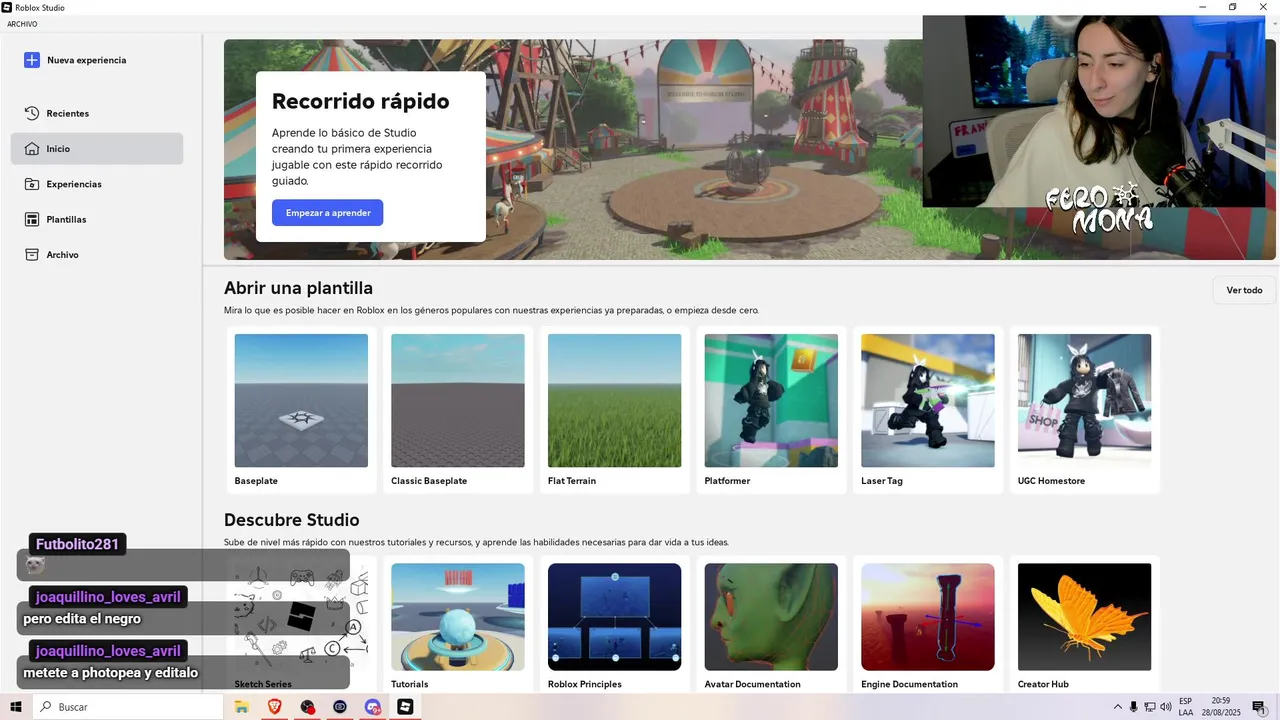Open the Classic Baseplate template
The image size is (1280, 720).
(458, 410)
